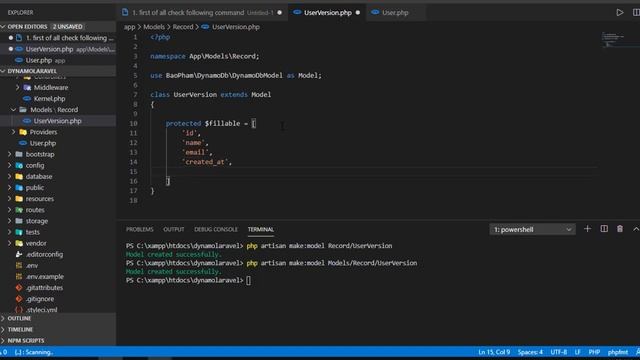
Task: Open the .env.example file
Action: [x=44, y=276]
